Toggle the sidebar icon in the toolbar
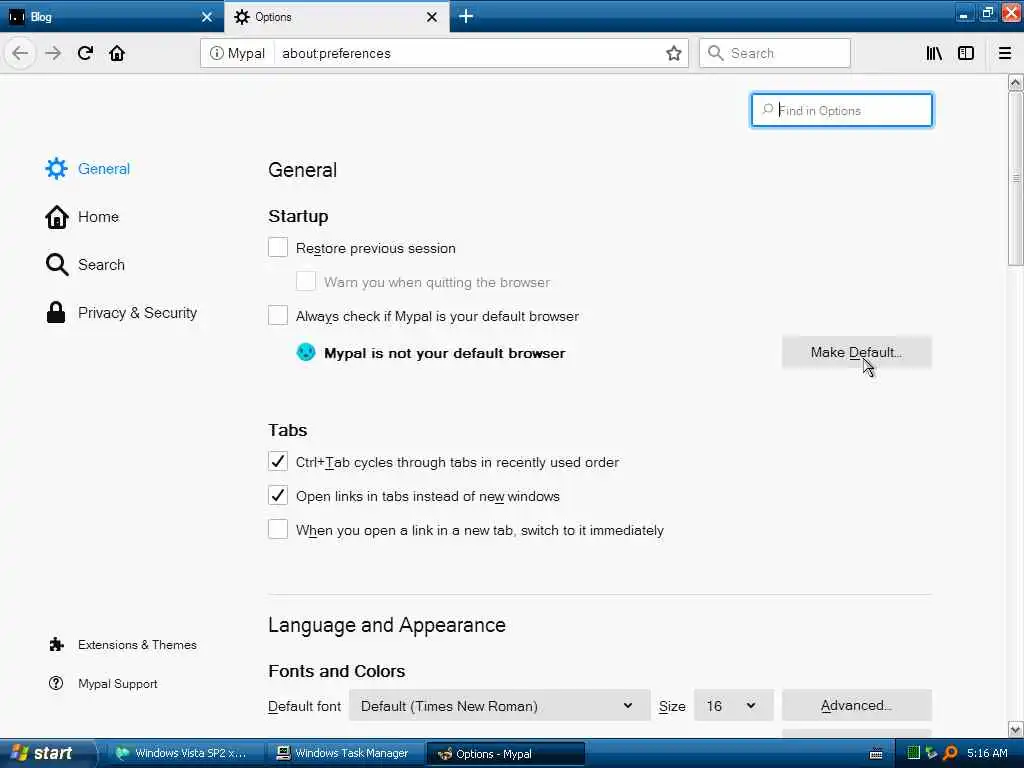The width and height of the screenshot is (1024, 768). [966, 53]
